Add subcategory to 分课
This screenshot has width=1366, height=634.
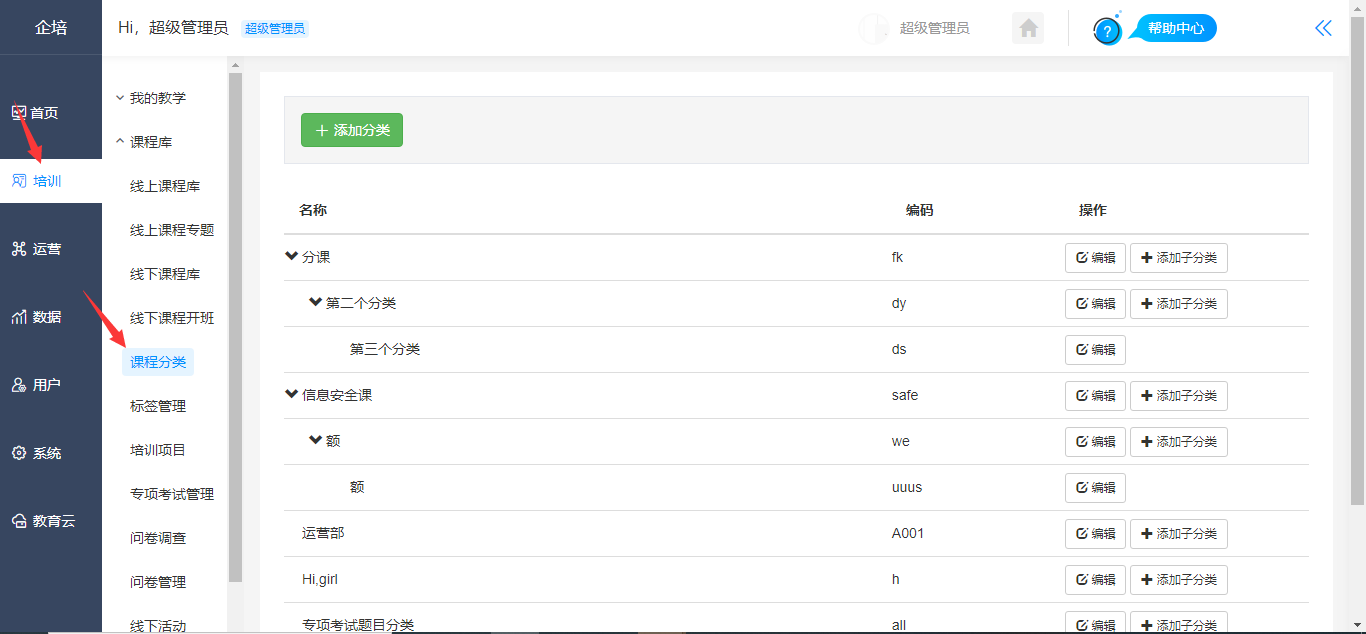1179,258
